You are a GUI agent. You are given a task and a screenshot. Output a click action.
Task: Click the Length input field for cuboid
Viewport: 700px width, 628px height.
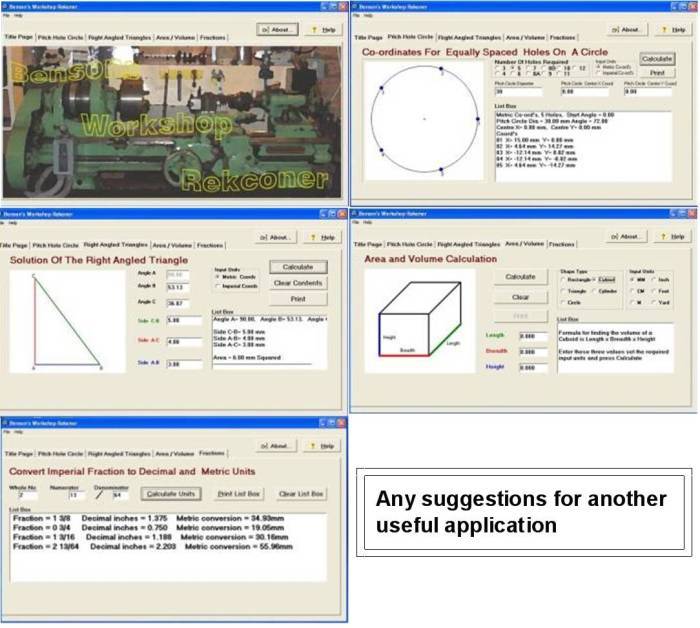click(x=534, y=336)
